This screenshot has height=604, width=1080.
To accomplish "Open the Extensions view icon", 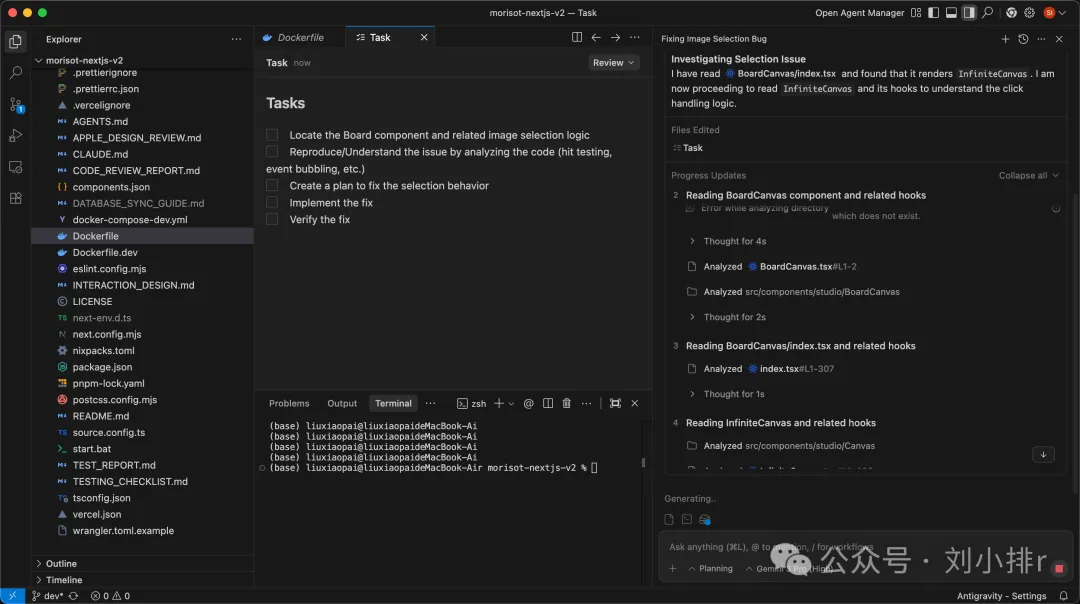I will pos(15,198).
